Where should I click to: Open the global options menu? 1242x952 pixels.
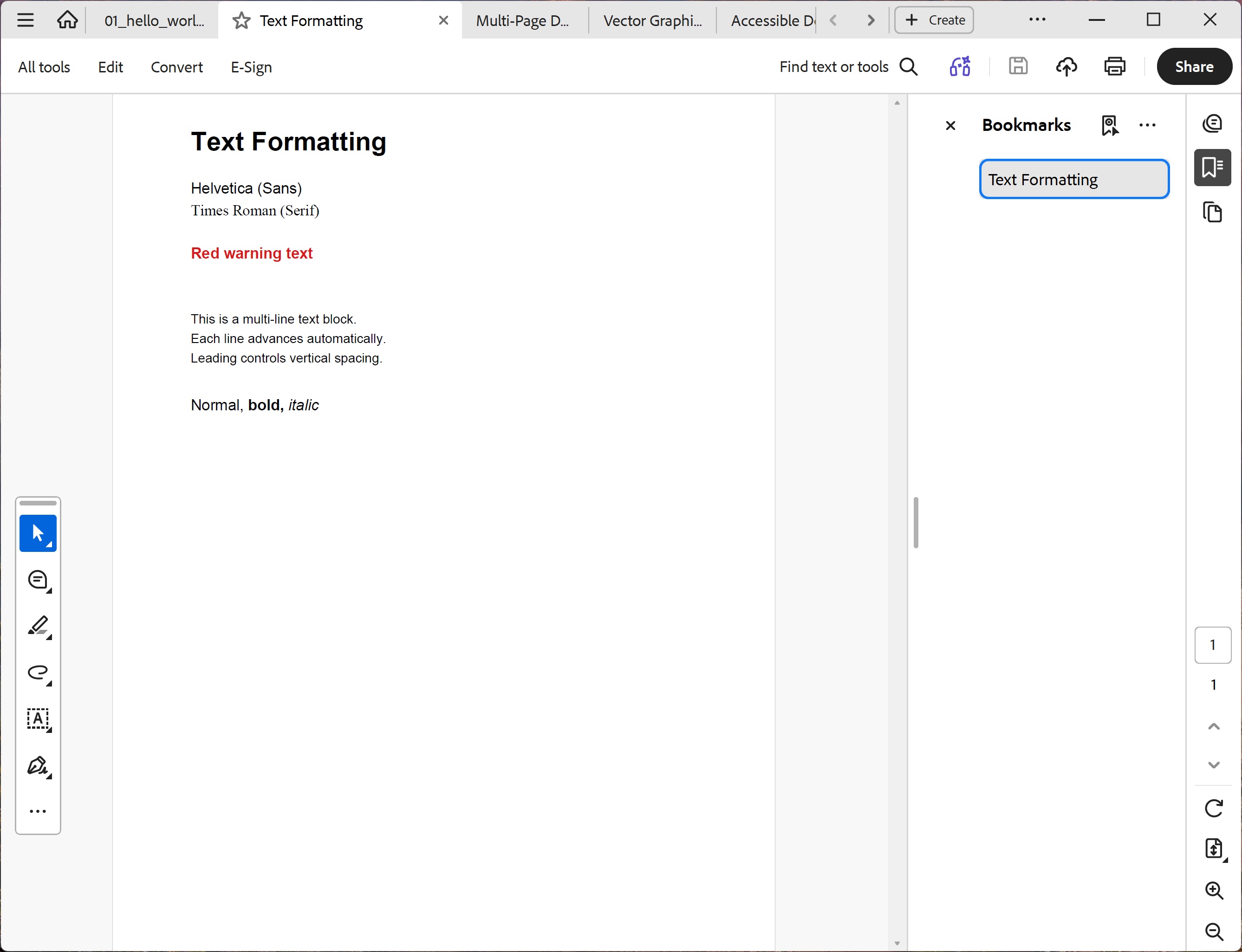coord(1038,19)
